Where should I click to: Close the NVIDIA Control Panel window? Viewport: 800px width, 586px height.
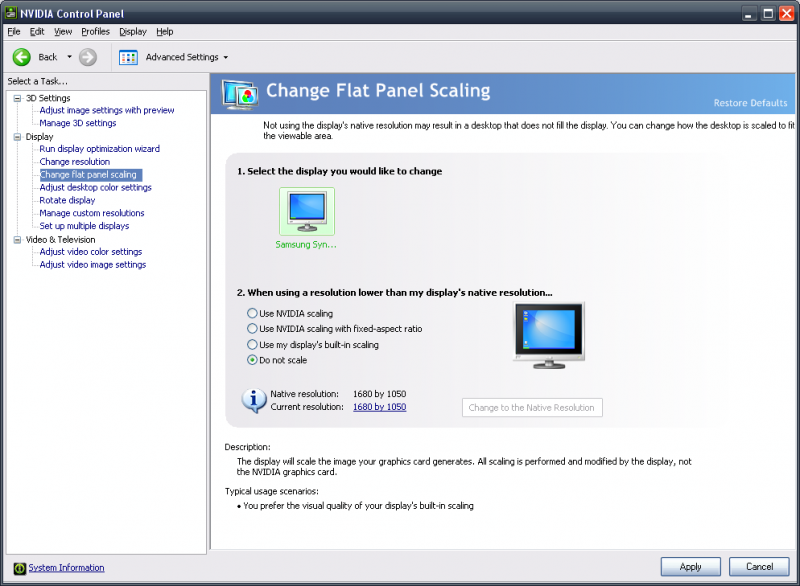(787, 14)
